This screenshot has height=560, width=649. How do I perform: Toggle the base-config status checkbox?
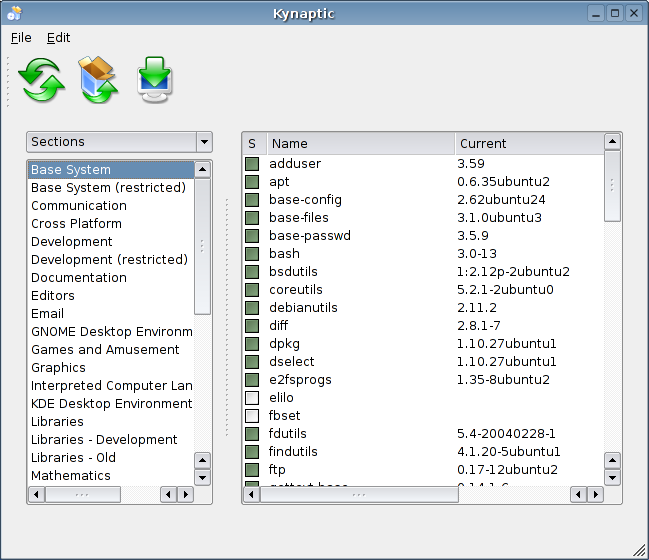(252, 199)
